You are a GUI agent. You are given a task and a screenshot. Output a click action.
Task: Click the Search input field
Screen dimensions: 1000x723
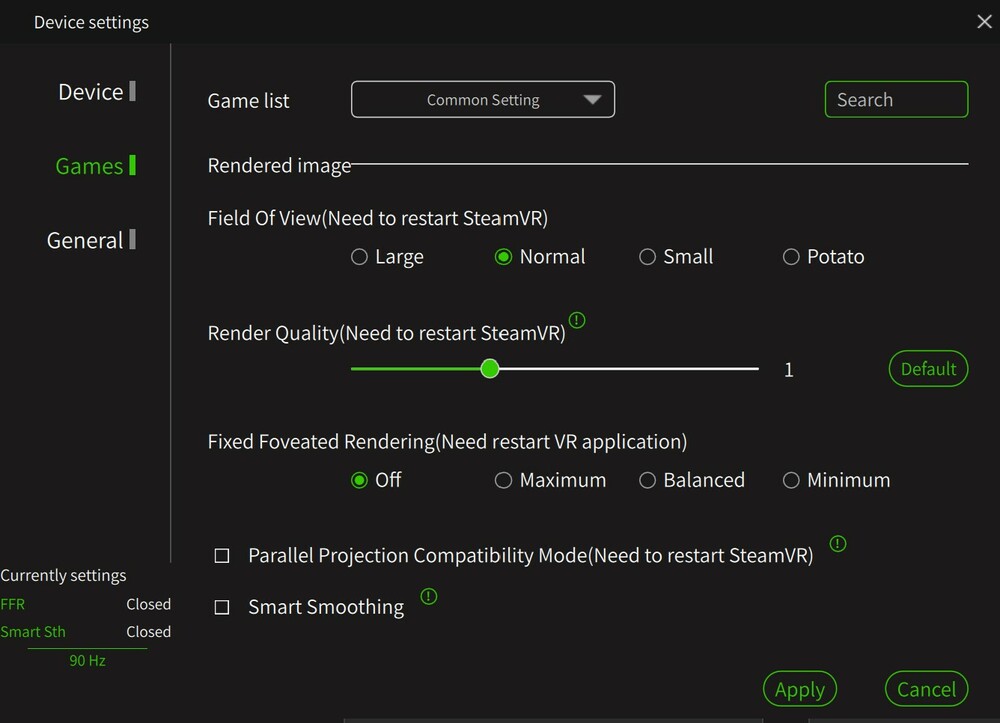[896, 100]
